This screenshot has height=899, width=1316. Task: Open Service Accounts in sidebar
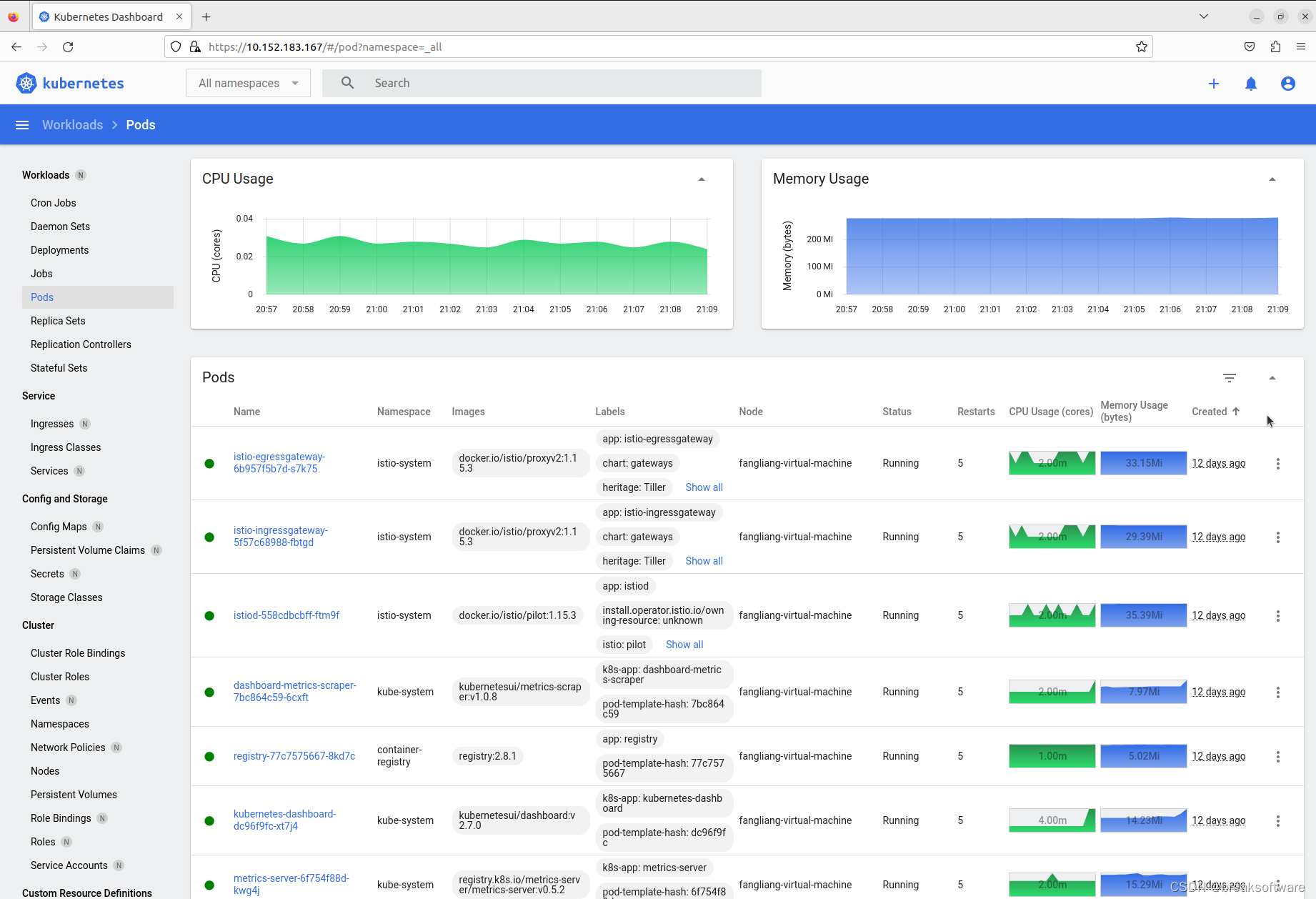(x=69, y=865)
